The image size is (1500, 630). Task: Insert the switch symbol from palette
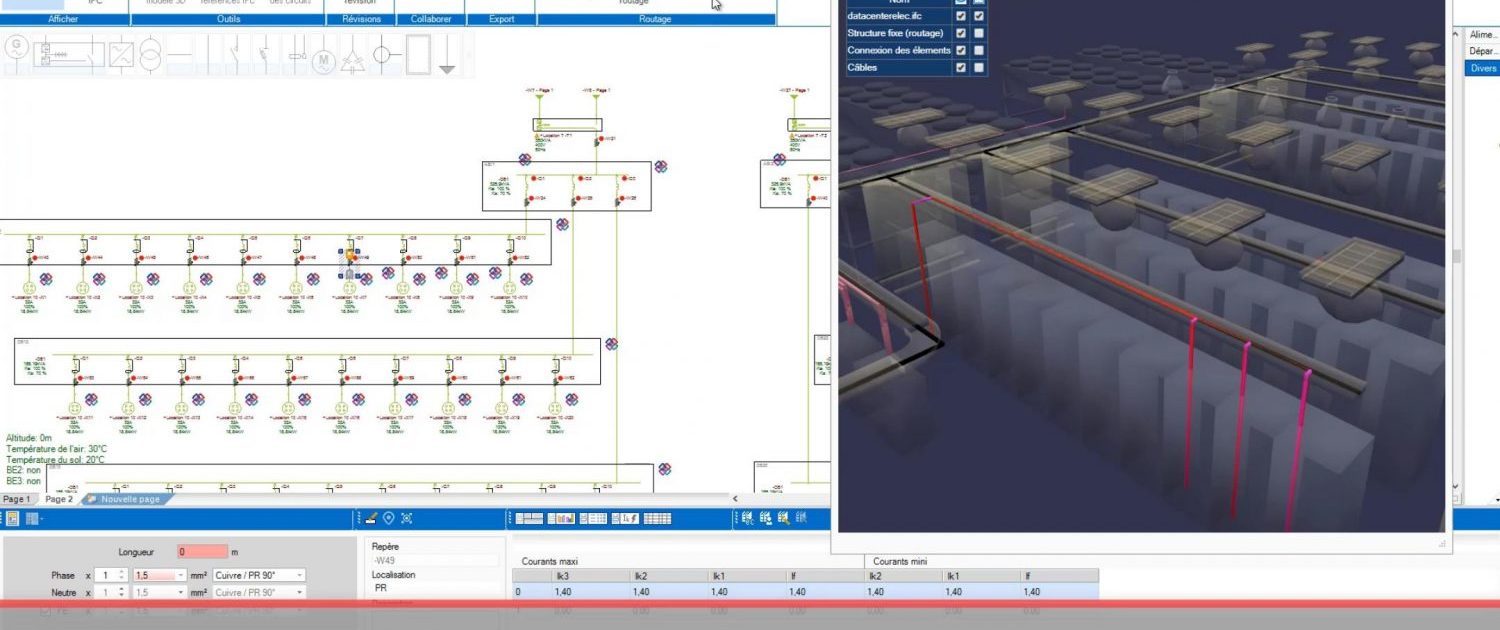coord(235,55)
